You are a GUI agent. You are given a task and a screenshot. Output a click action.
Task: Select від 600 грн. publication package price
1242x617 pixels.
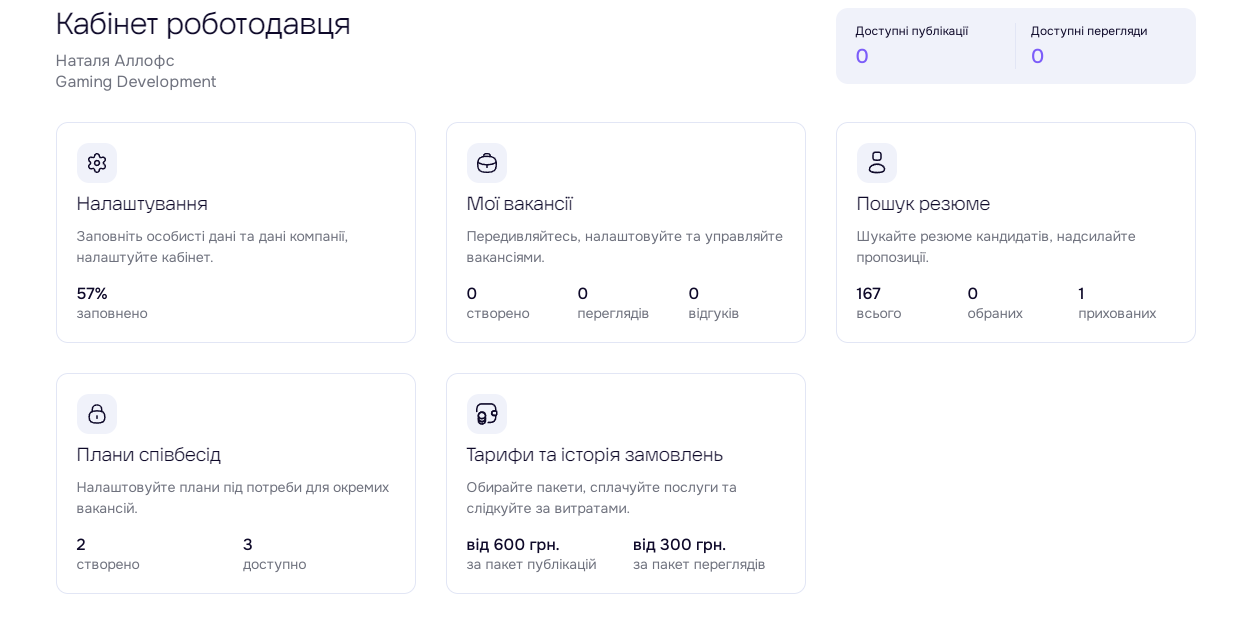530,554
